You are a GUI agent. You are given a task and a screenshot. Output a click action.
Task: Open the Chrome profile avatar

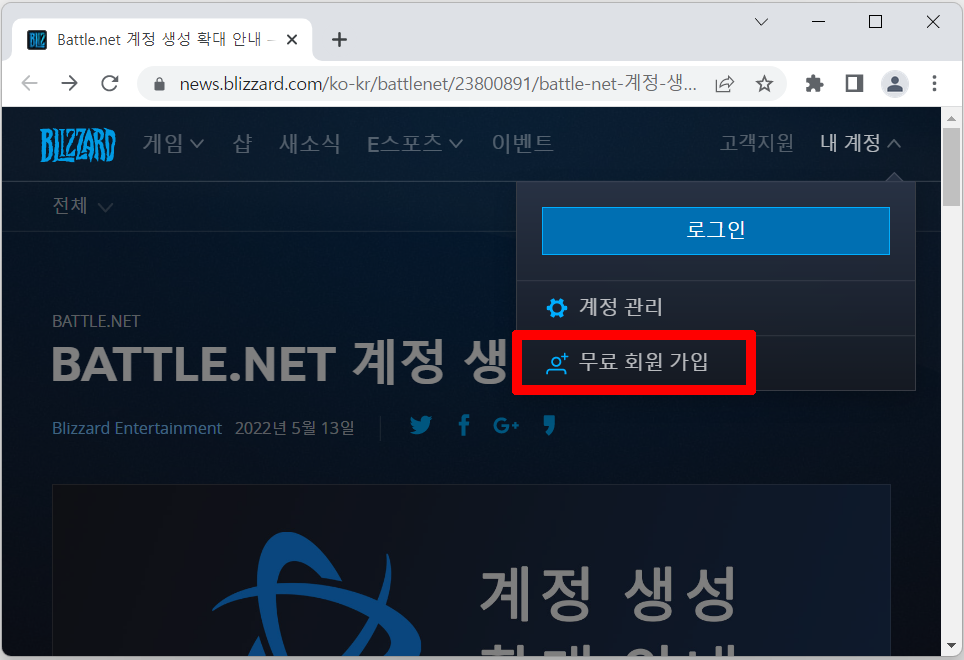coord(895,84)
